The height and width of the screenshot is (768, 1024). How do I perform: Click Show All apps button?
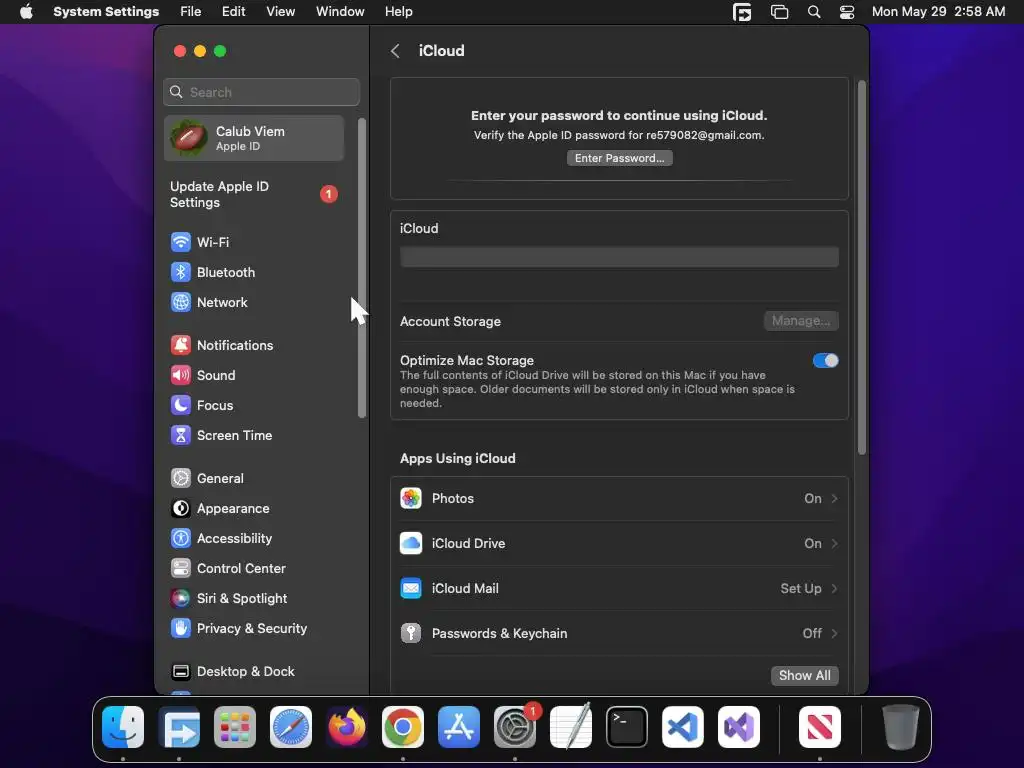[805, 675]
